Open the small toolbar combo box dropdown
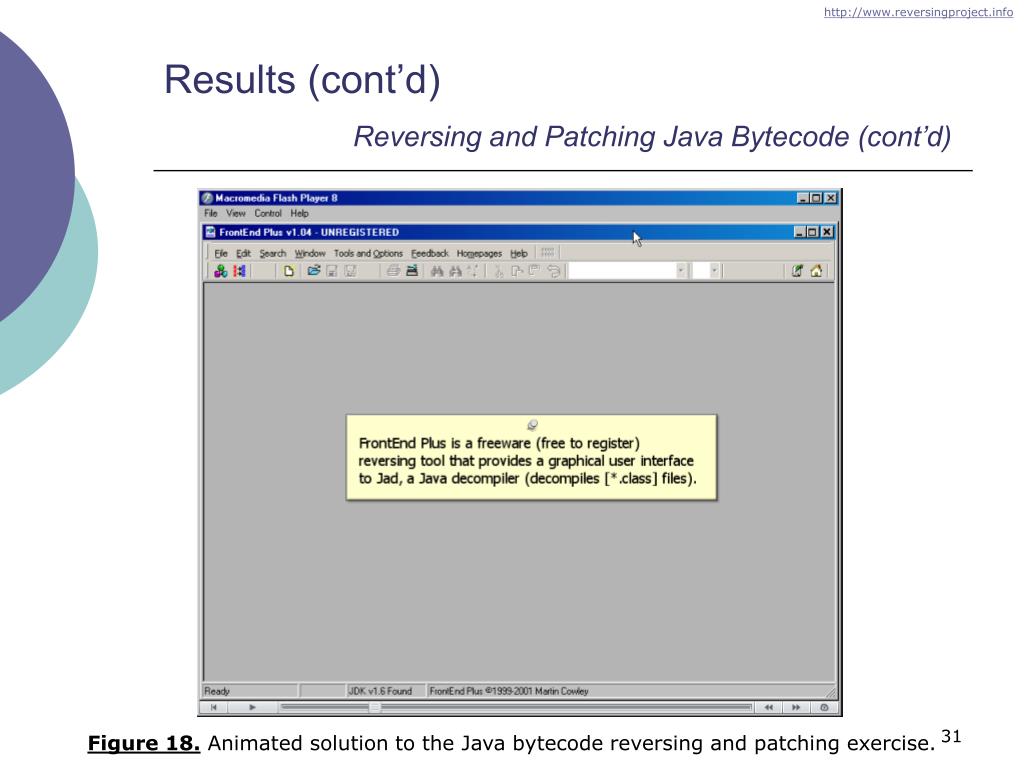This screenshot has height=768, width=1024. pyautogui.click(x=714, y=270)
